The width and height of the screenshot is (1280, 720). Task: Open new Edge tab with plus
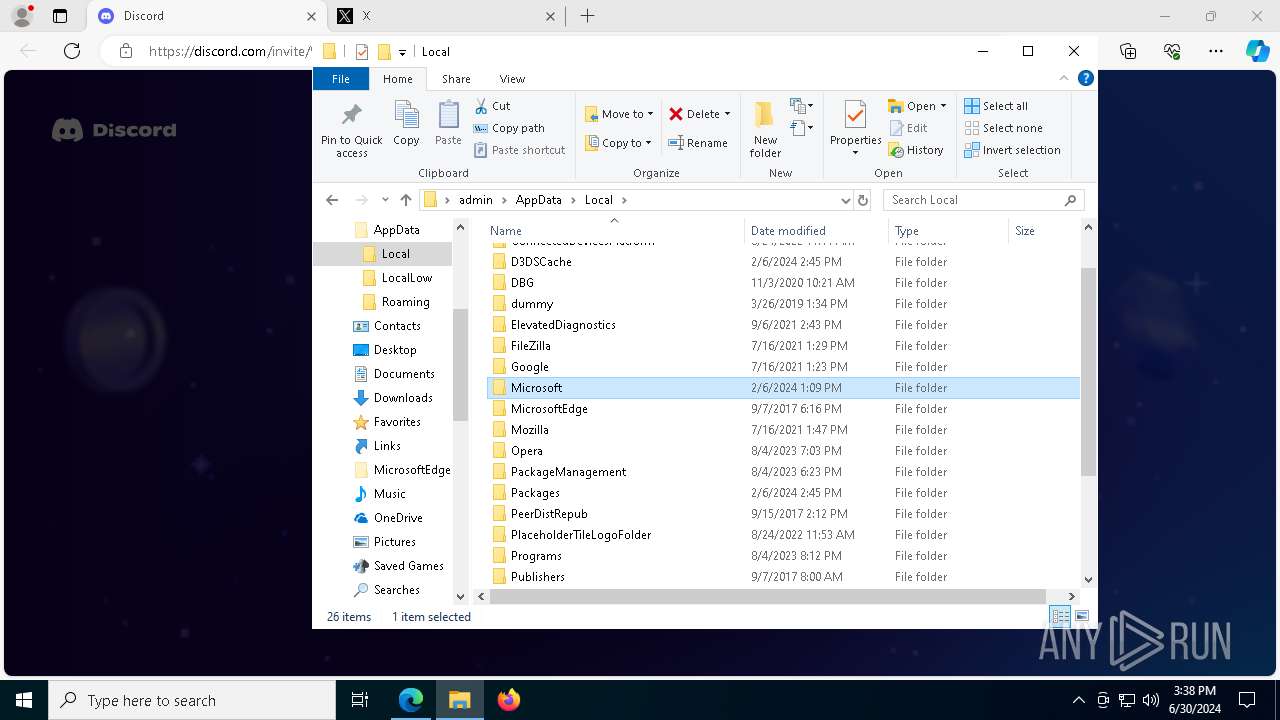click(x=587, y=16)
